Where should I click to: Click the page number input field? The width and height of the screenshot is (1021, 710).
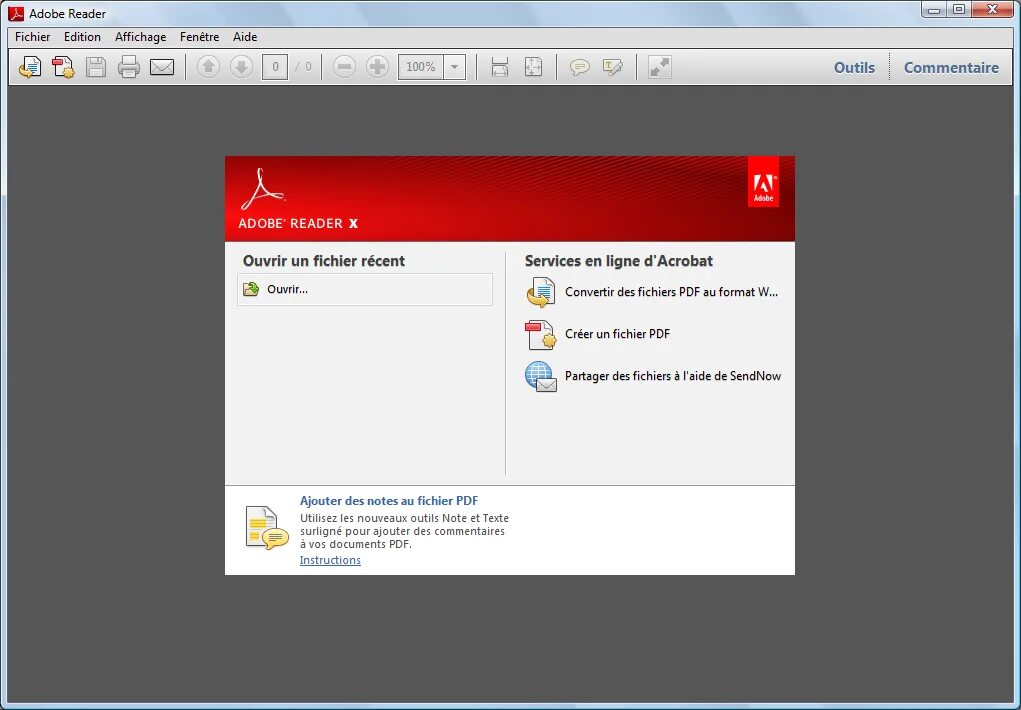tap(275, 67)
